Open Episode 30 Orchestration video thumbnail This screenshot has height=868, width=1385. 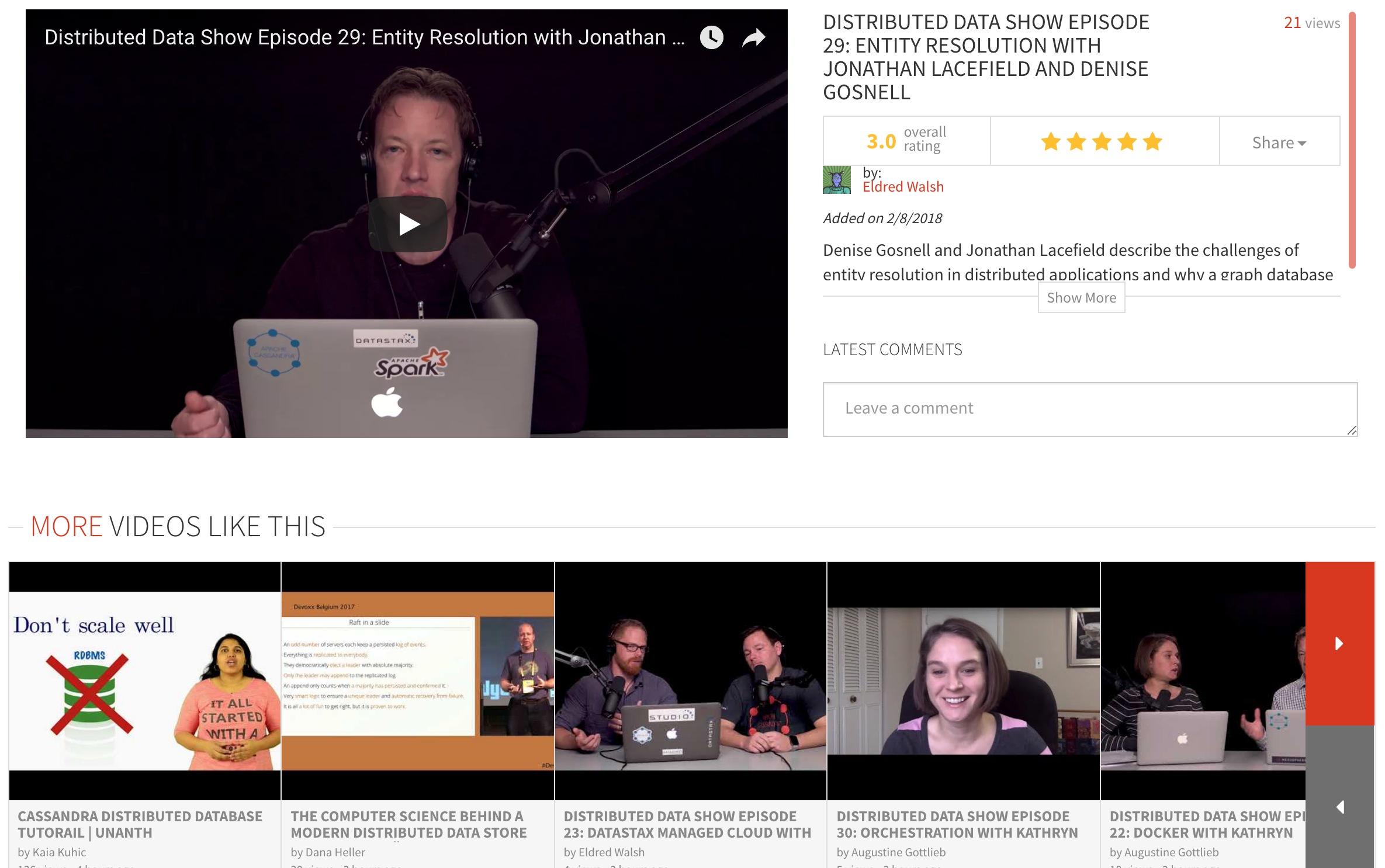point(963,680)
